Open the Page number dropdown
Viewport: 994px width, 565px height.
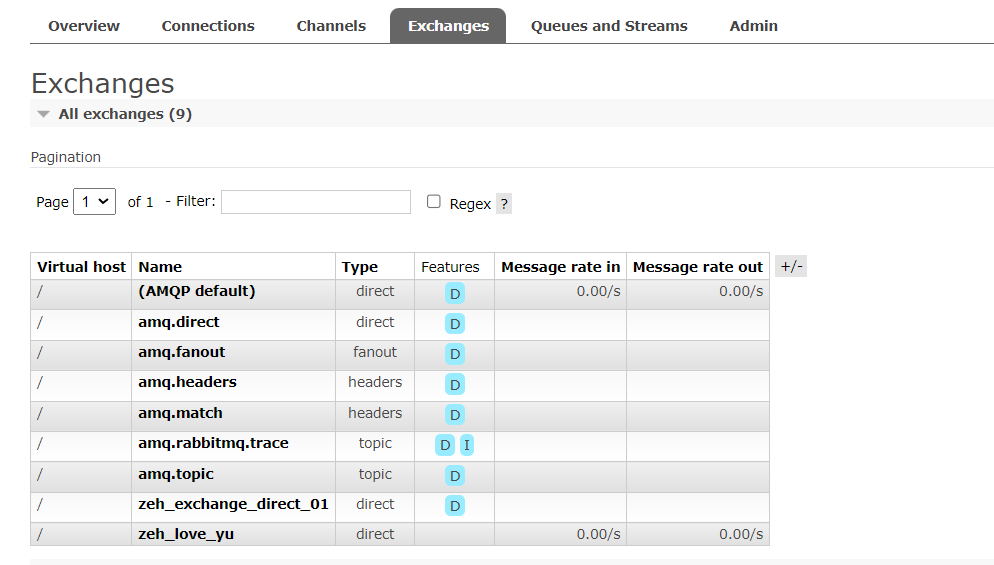[95, 202]
